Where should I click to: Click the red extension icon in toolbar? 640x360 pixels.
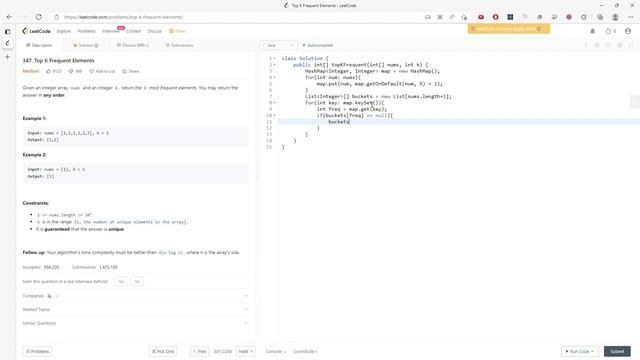click(x=481, y=17)
